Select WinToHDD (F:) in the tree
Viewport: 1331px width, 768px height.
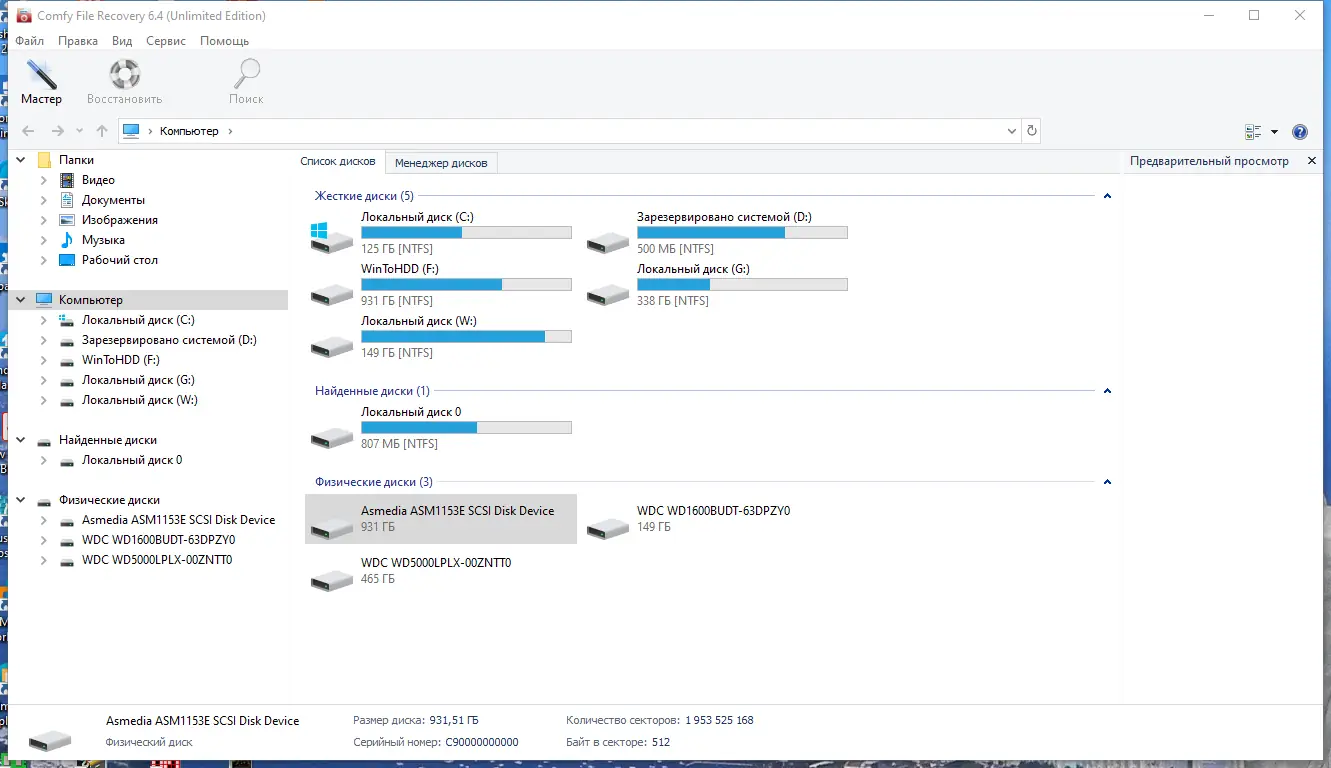tap(121, 360)
